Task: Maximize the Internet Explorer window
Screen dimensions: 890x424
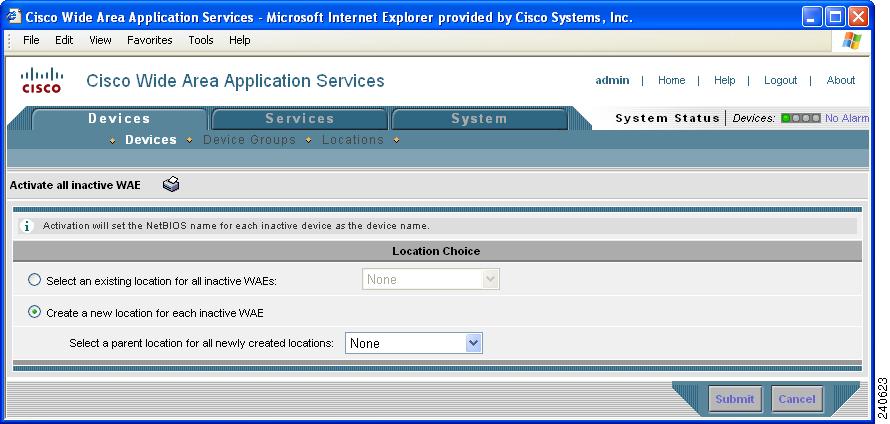Action: [836, 17]
